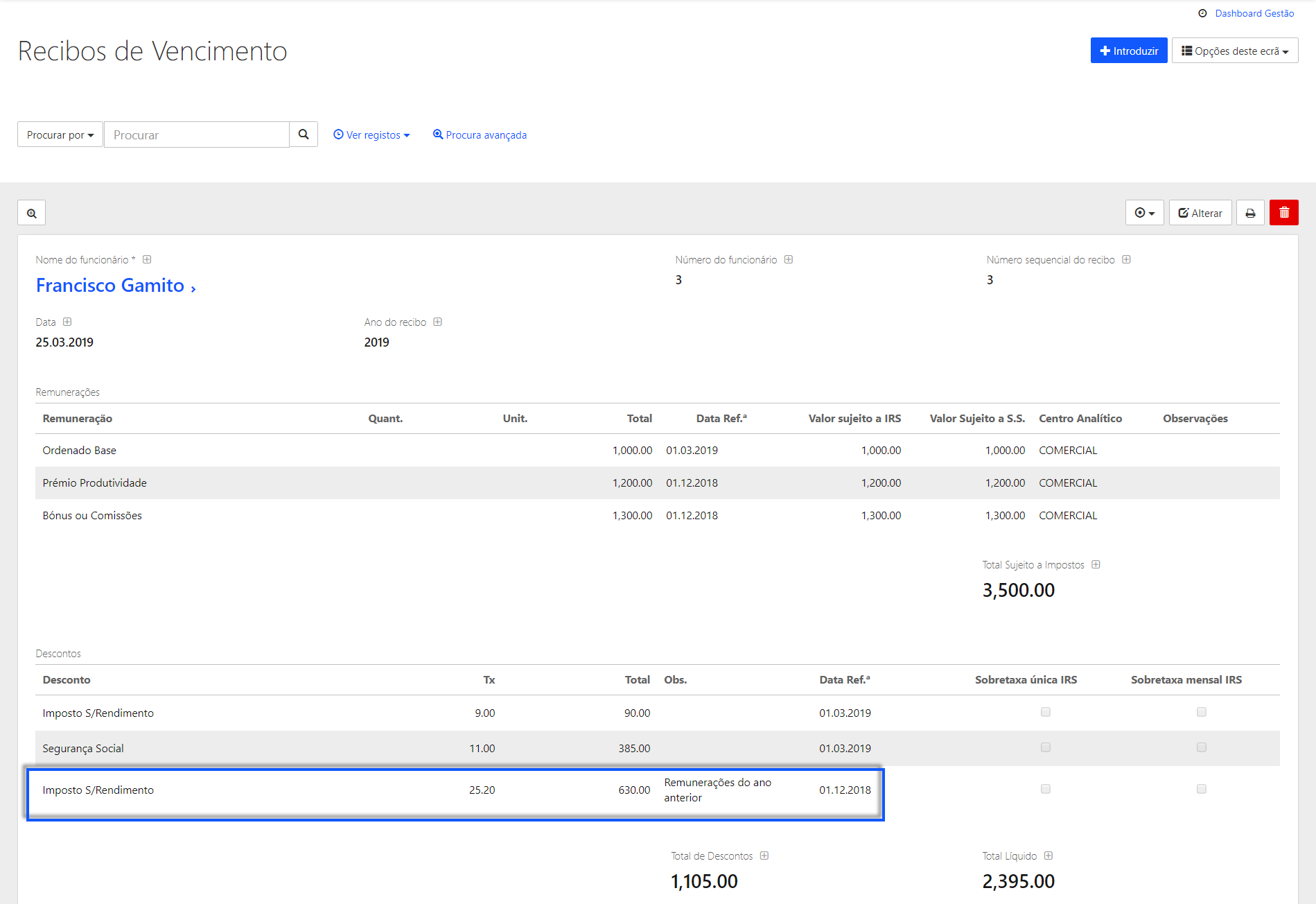The width and height of the screenshot is (1316, 904).
Task: Toggle Sobretaxa mensal IRS for Segurança Social
Action: click(1202, 747)
